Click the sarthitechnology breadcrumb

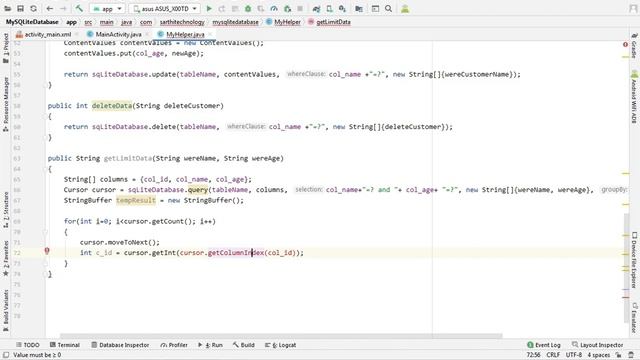[182, 22]
